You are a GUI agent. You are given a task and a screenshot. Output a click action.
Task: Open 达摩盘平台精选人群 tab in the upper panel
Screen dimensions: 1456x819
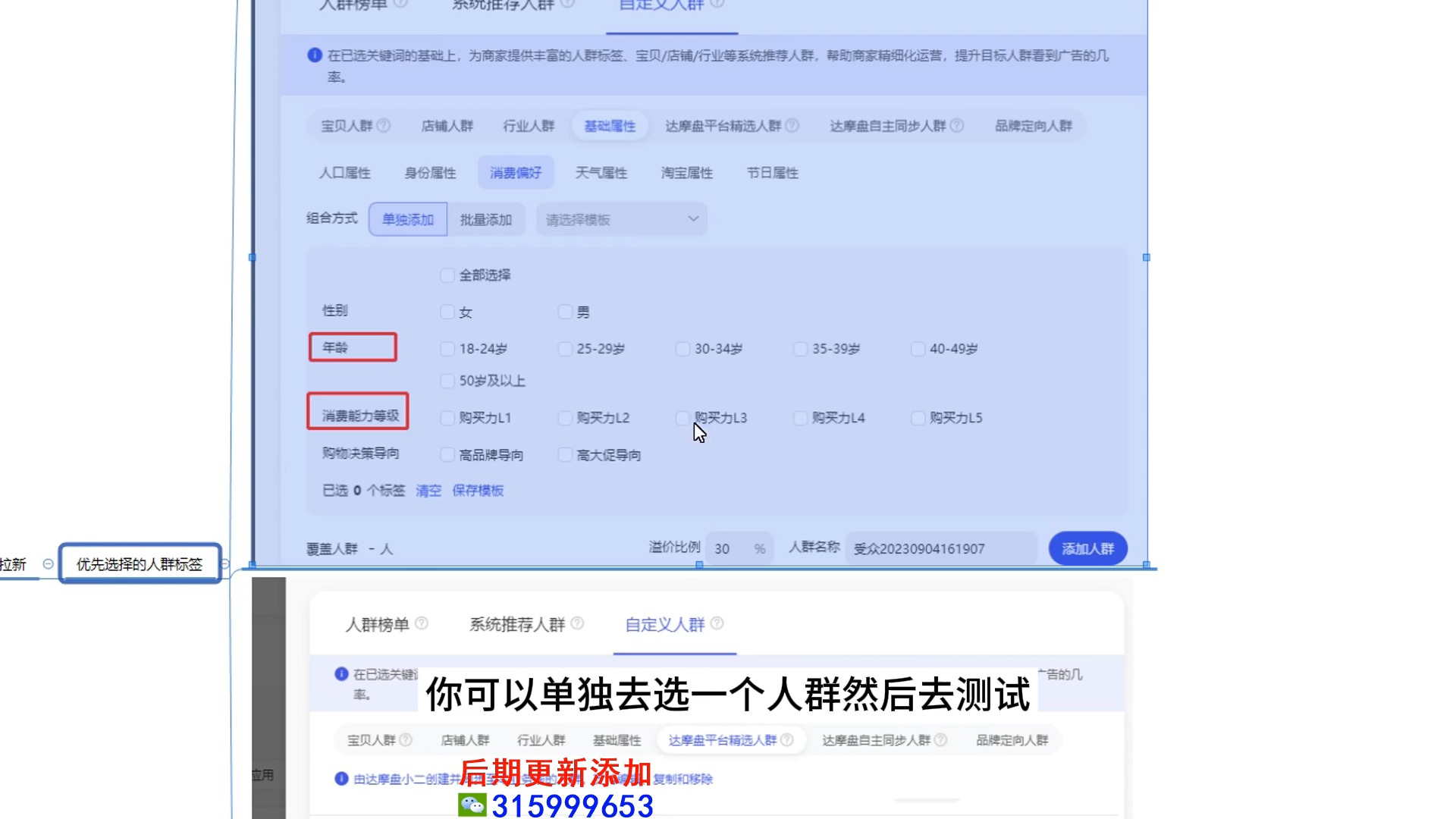point(723,126)
